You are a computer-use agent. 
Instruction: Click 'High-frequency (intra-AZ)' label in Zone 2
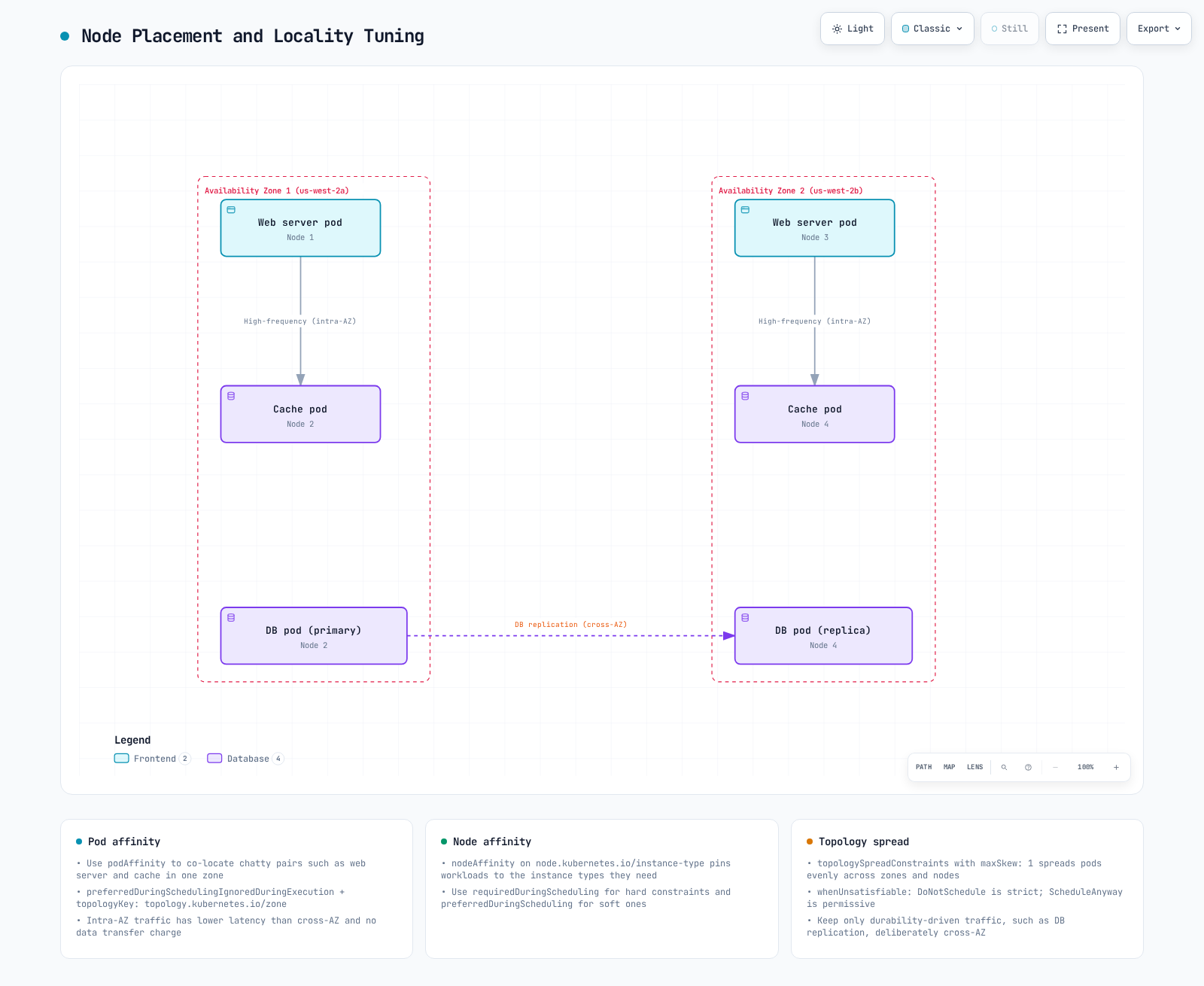tap(814, 321)
